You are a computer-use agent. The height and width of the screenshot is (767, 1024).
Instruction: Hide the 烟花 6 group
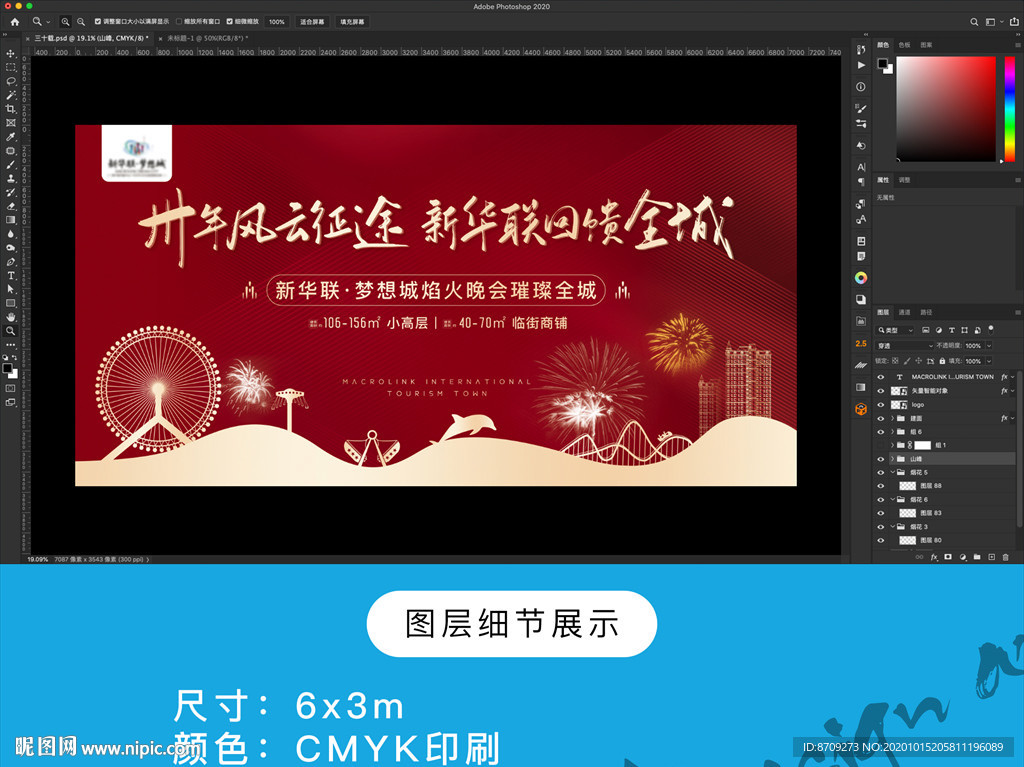880,500
